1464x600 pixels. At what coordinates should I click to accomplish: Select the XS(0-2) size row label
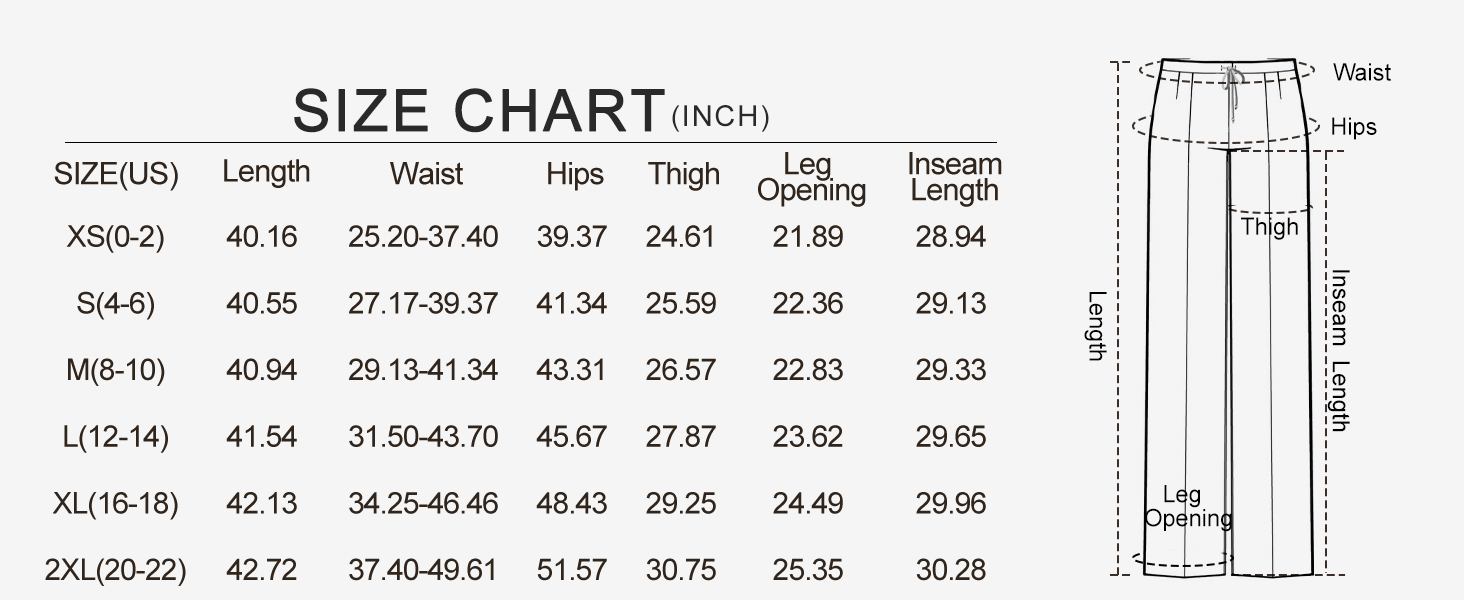(x=116, y=237)
